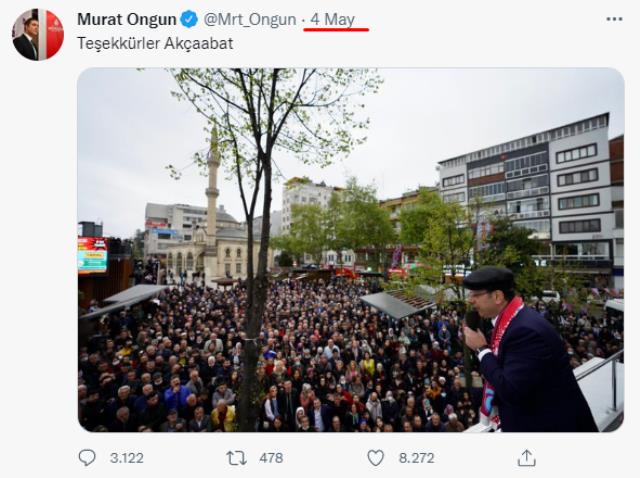Click the 478 retweet count
The width and height of the screenshot is (640, 478).
click(x=271, y=458)
